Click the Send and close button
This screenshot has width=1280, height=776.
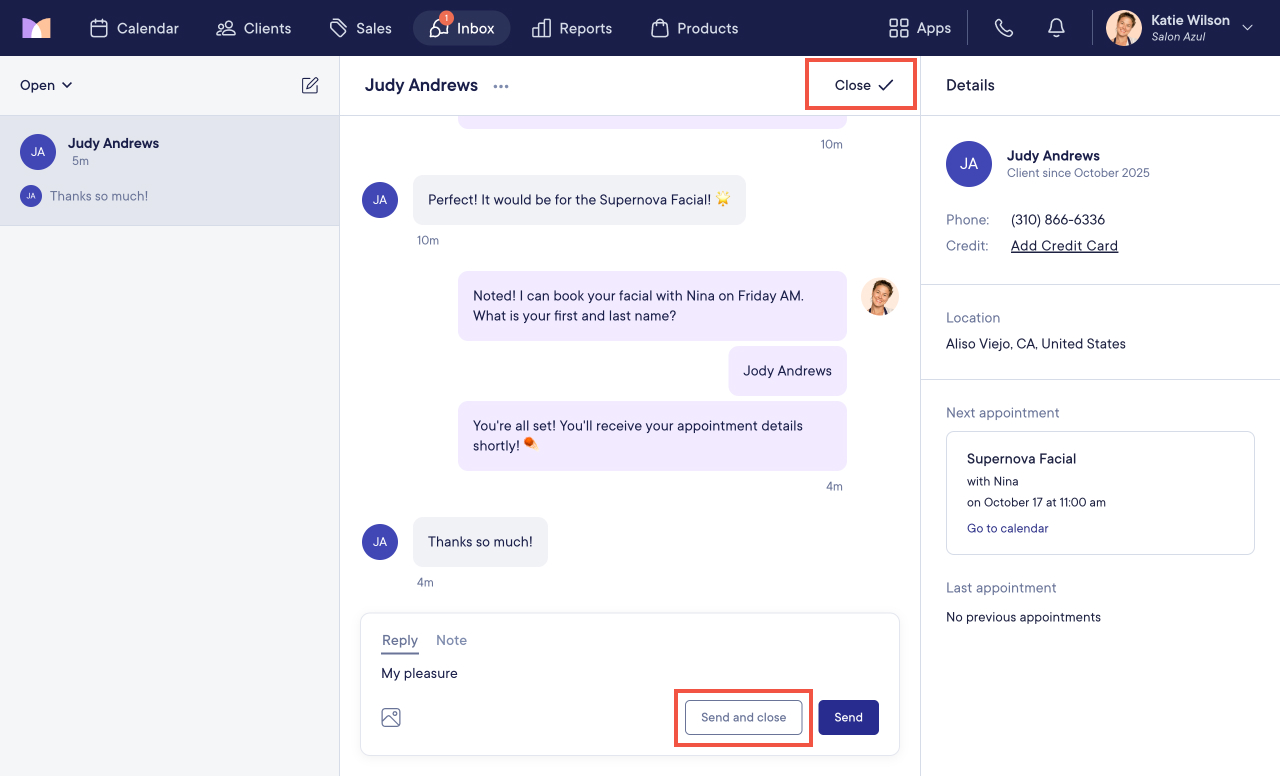point(743,717)
